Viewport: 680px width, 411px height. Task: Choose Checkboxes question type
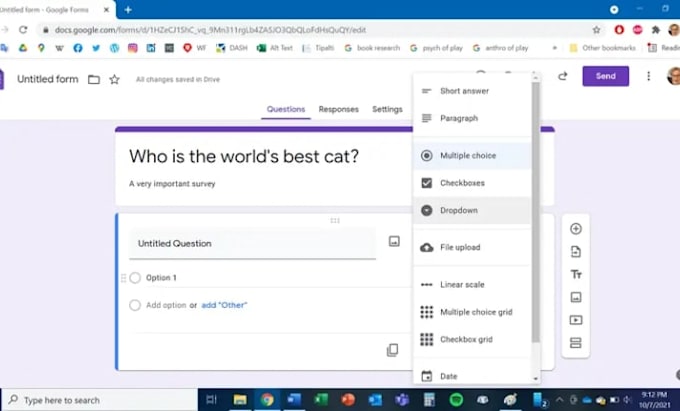point(461,183)
